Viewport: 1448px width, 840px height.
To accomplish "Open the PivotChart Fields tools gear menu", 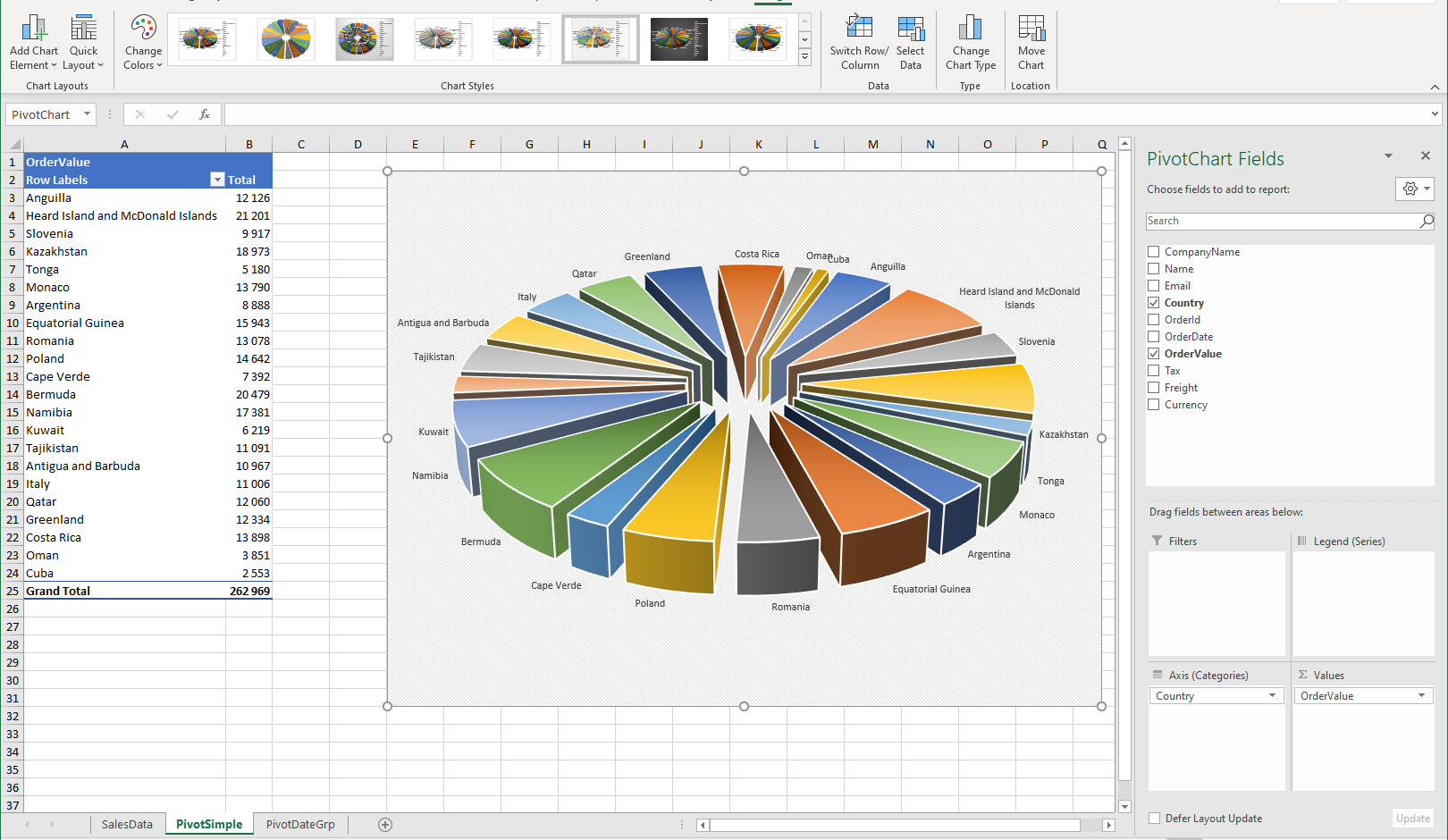I will pyautogui.click(x=1410, y=189).
